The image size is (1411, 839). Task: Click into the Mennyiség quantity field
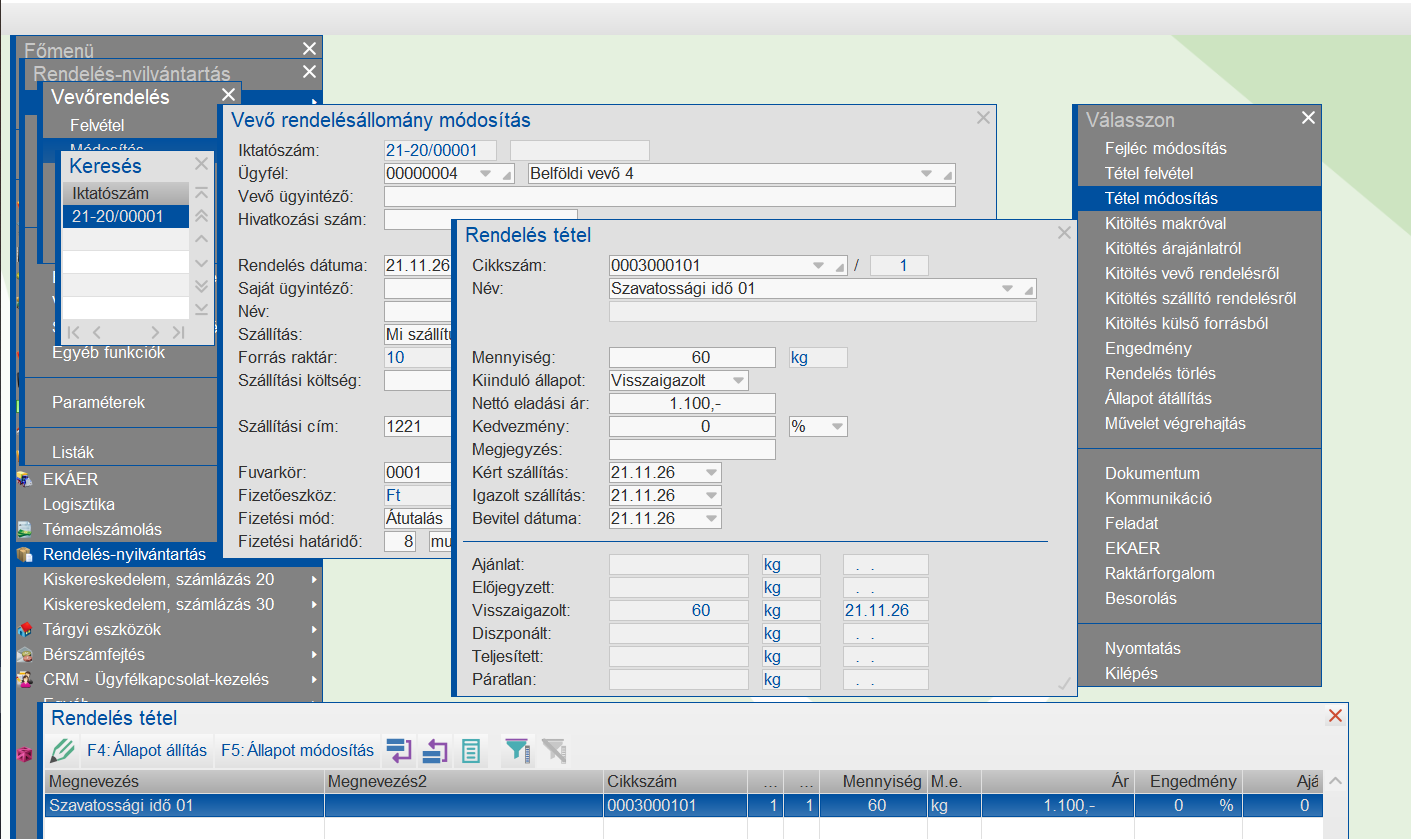point(692,358)
